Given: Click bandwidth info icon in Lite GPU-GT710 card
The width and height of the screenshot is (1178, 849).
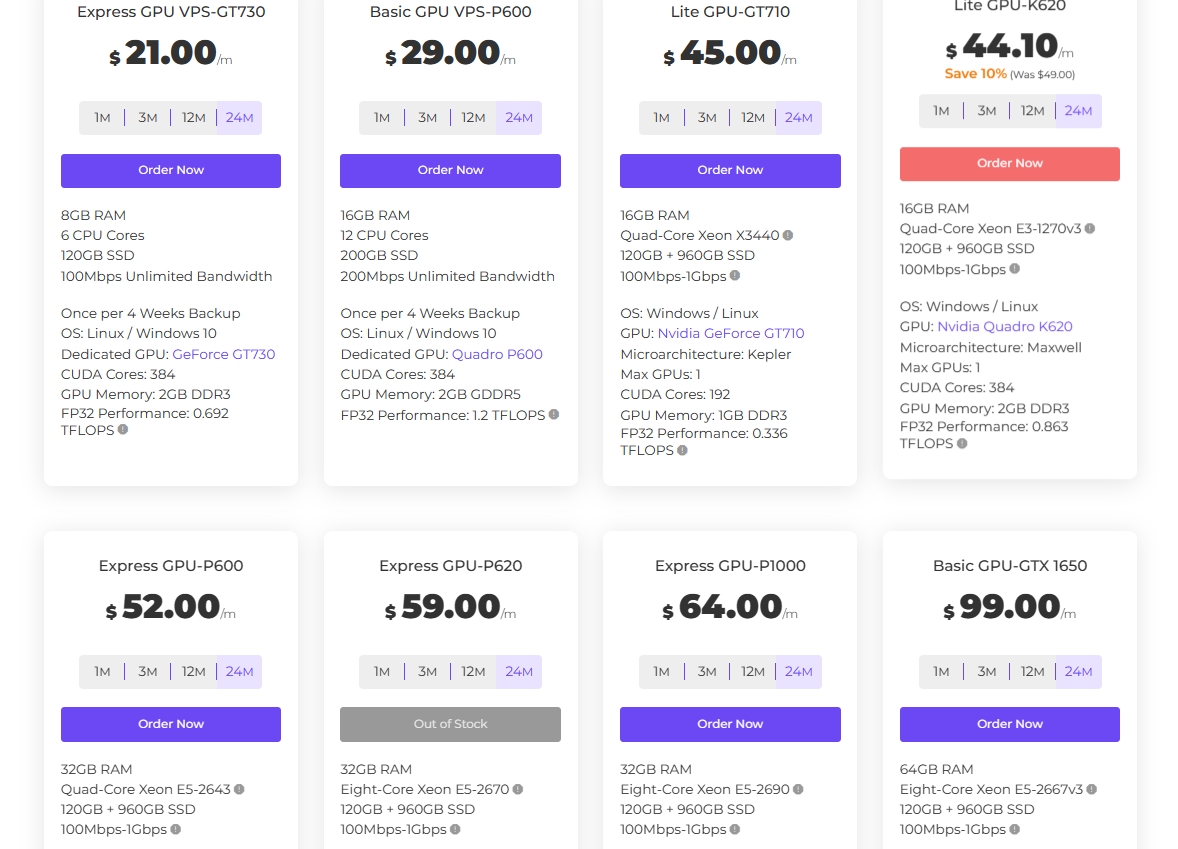Looking at the screenshot, I should [735, 276].
